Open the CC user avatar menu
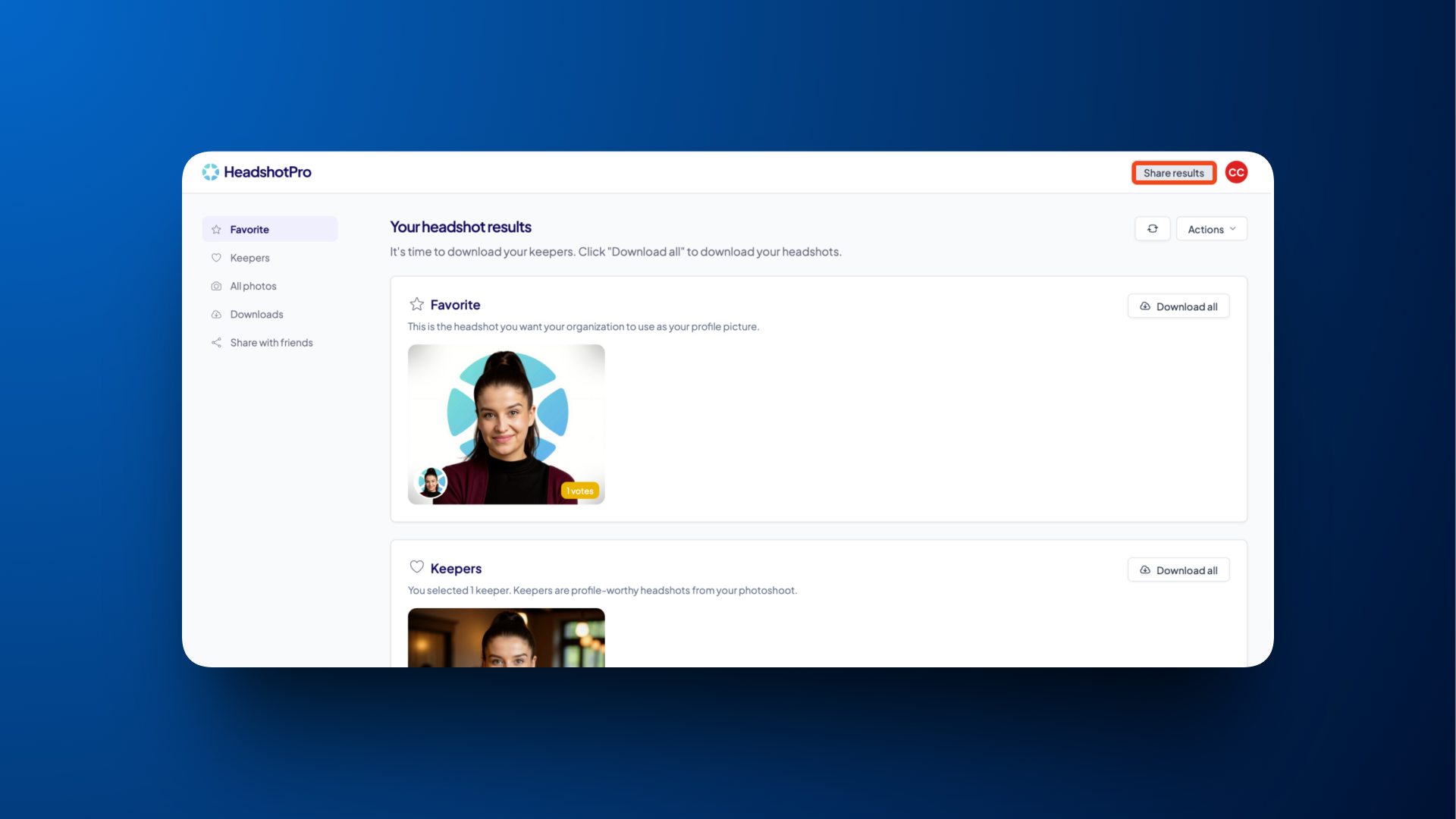This screenshot has height=819, width=1456. pyautogui.click(x=1236, y=173)
